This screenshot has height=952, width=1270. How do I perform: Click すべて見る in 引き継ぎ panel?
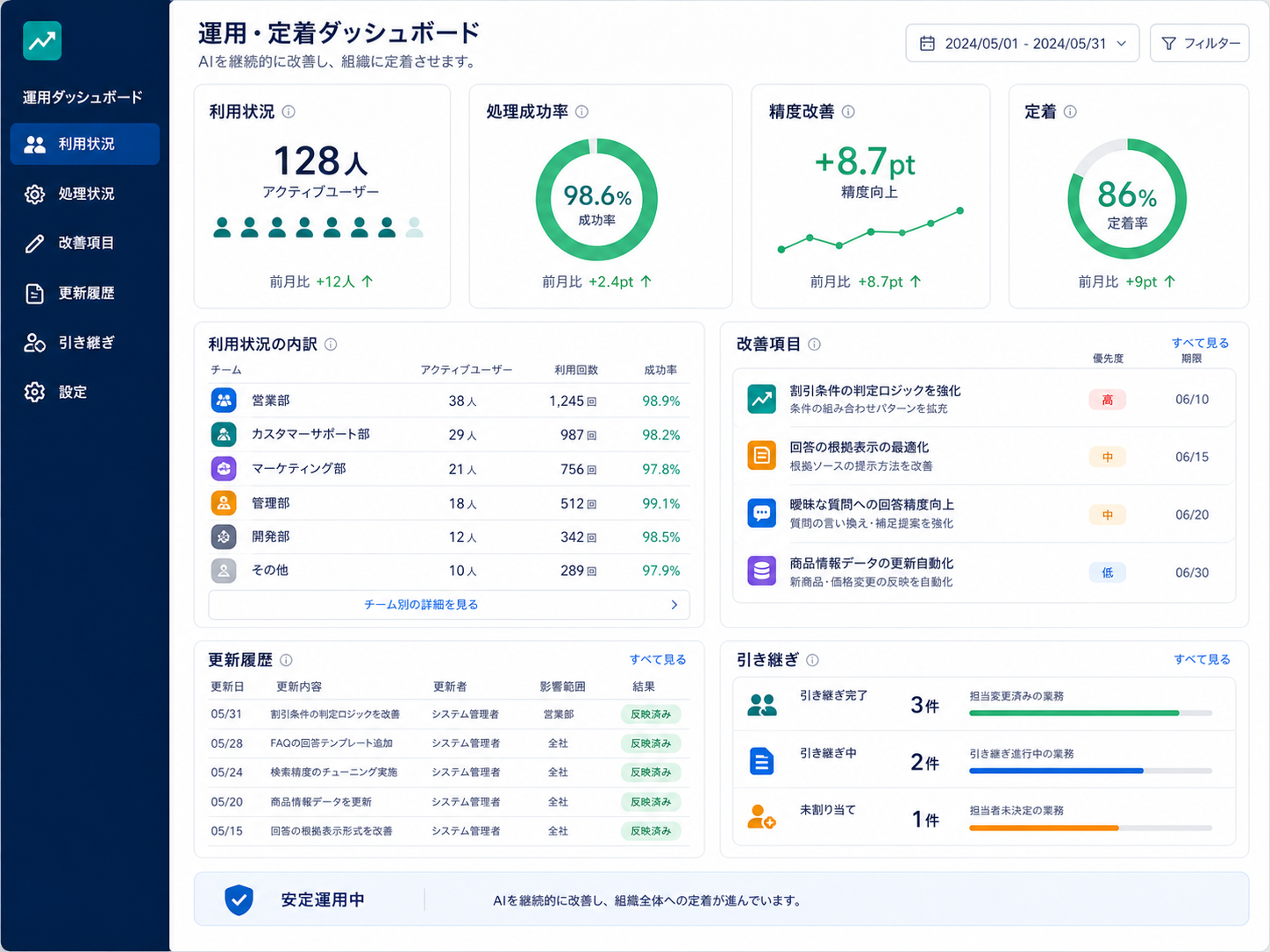click(1202, 659)
